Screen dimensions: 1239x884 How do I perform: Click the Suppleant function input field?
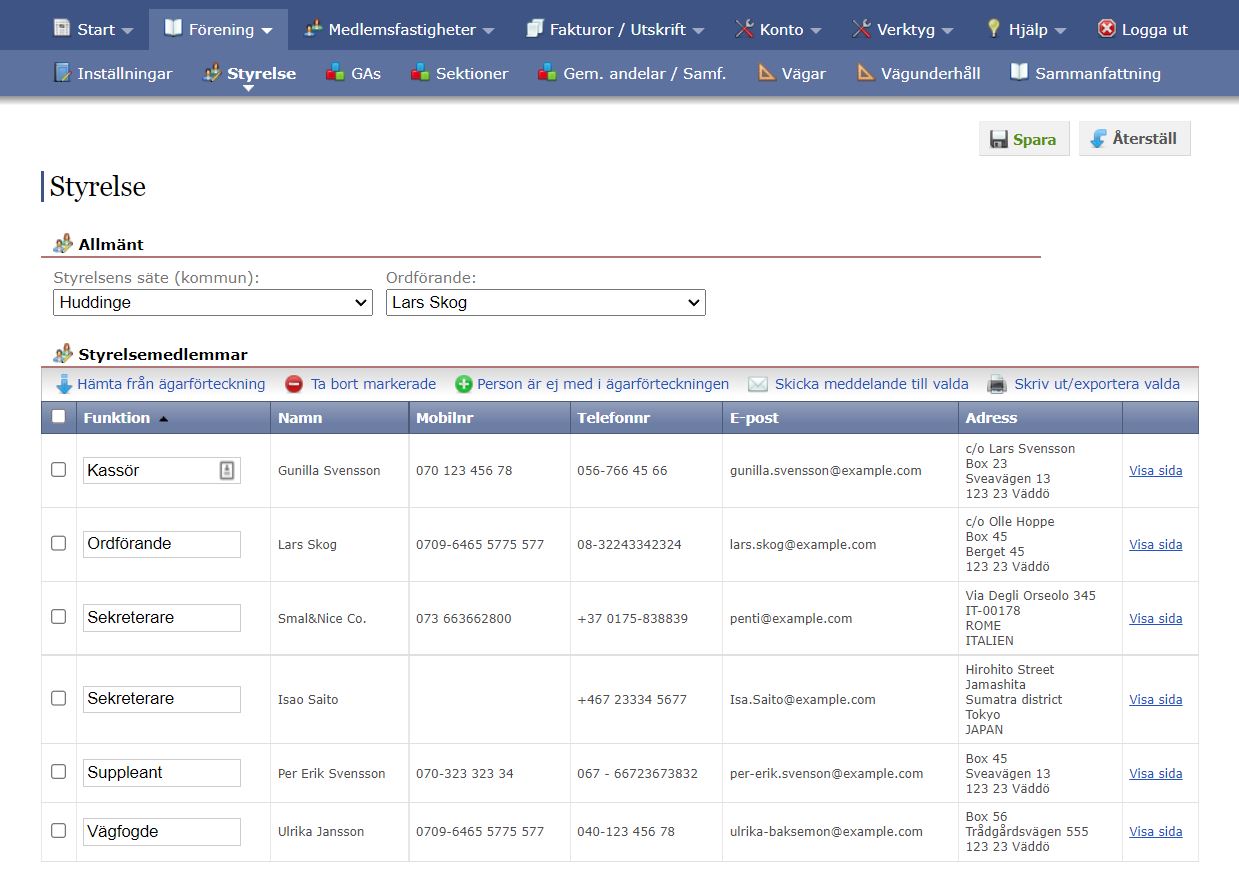click(161, 772)
